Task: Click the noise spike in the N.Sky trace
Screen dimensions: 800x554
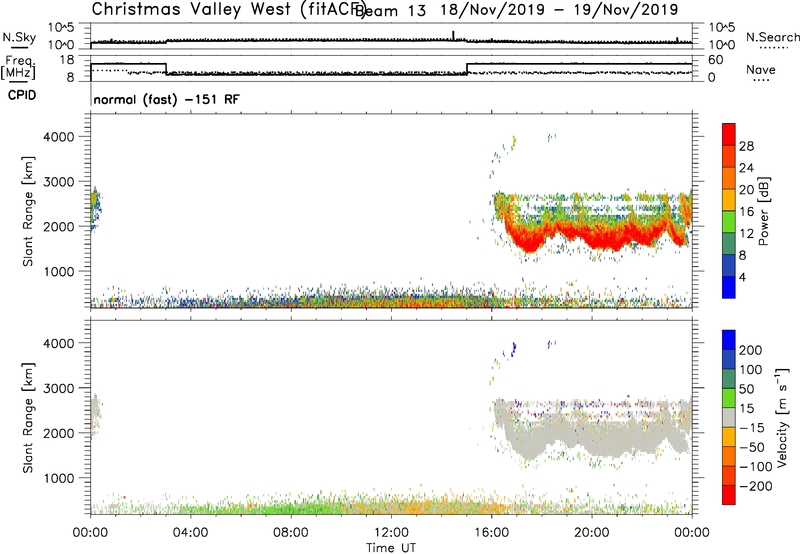Action: point(453,35)
